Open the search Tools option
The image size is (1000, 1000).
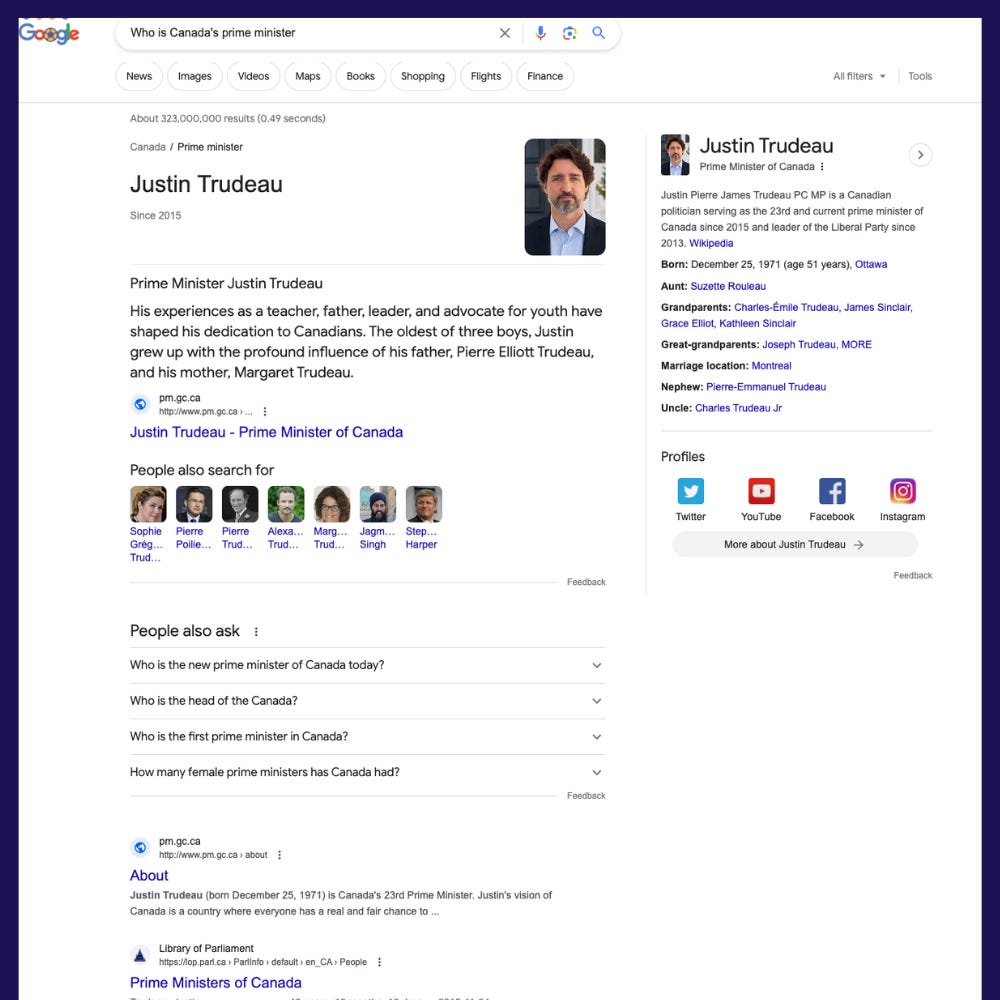point(920,77)
